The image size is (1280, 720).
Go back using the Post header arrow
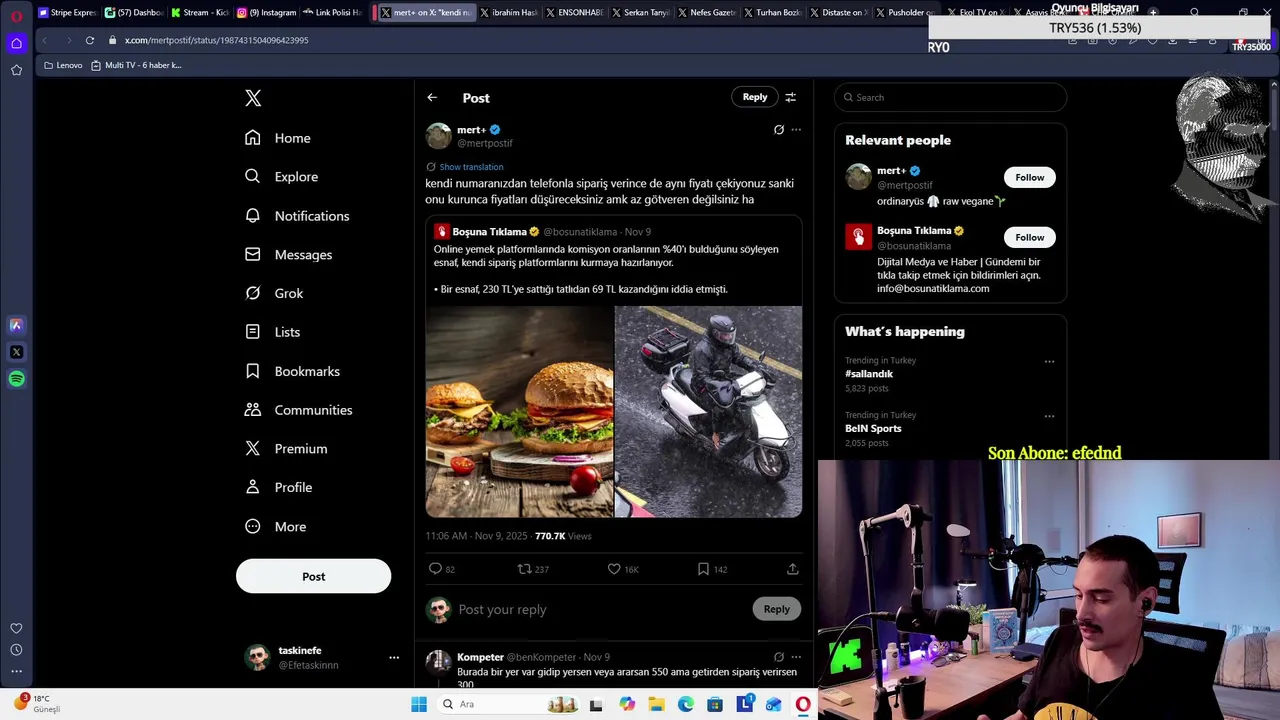point(432,97)
